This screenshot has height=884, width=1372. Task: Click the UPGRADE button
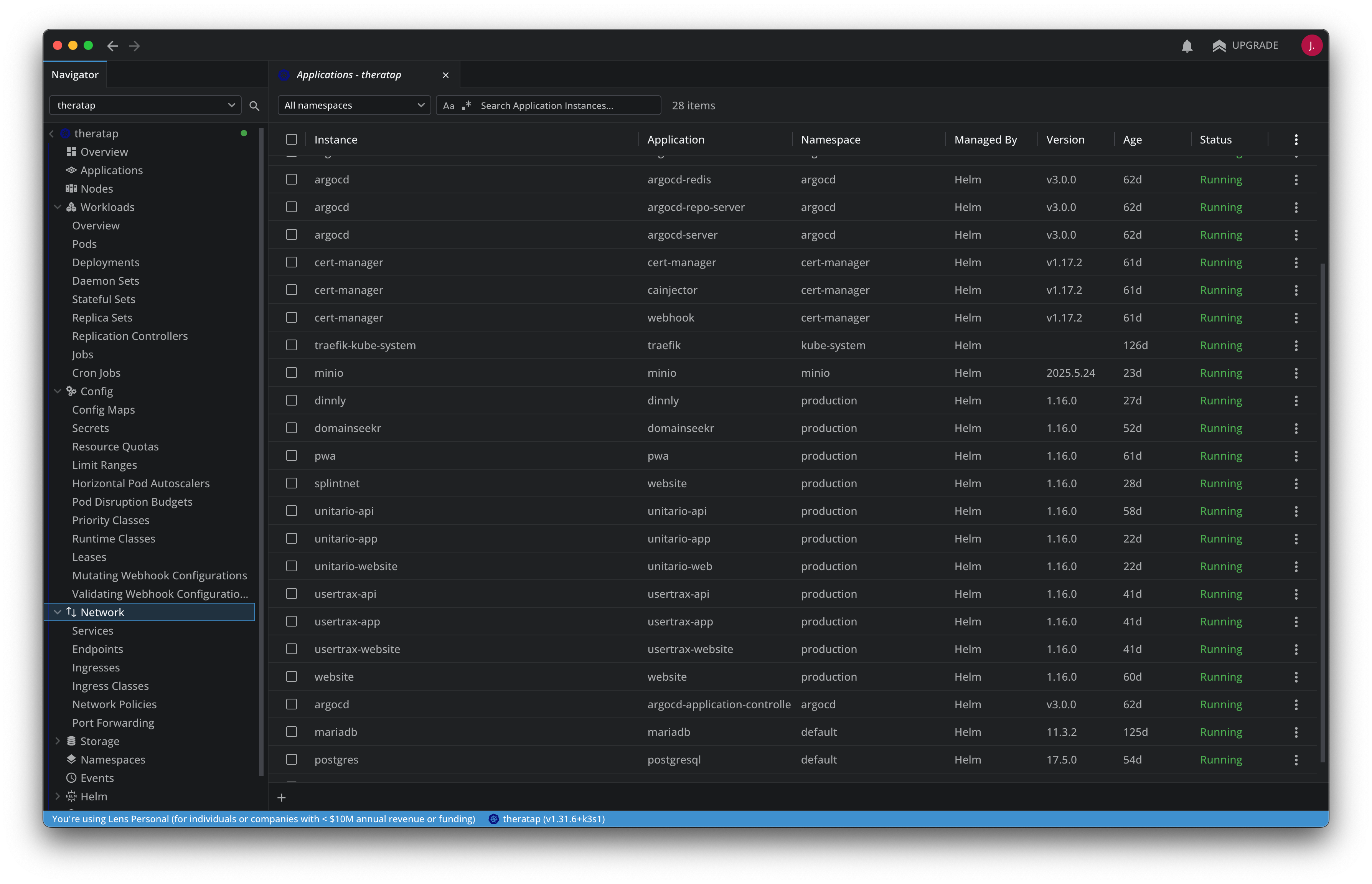[1246, 45]
